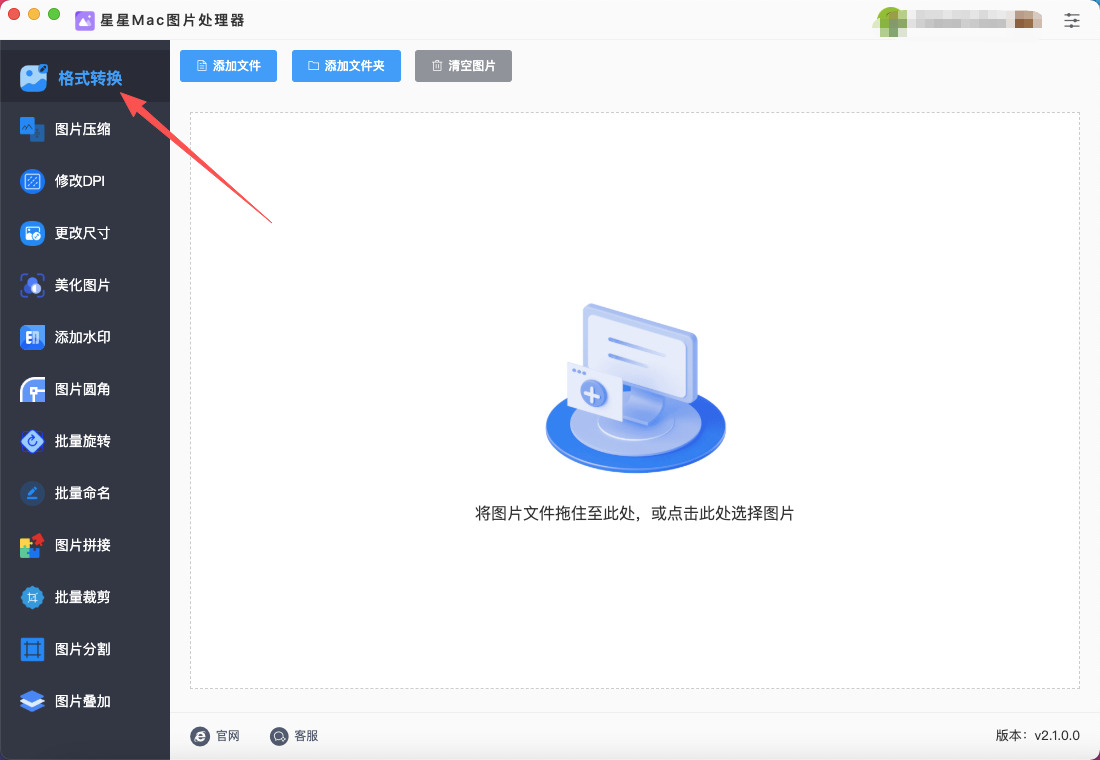Switch to 图片压缩 menu label
Viewport: 1100px width, 760px height.
pyautogui.click(x=83, y=129)
